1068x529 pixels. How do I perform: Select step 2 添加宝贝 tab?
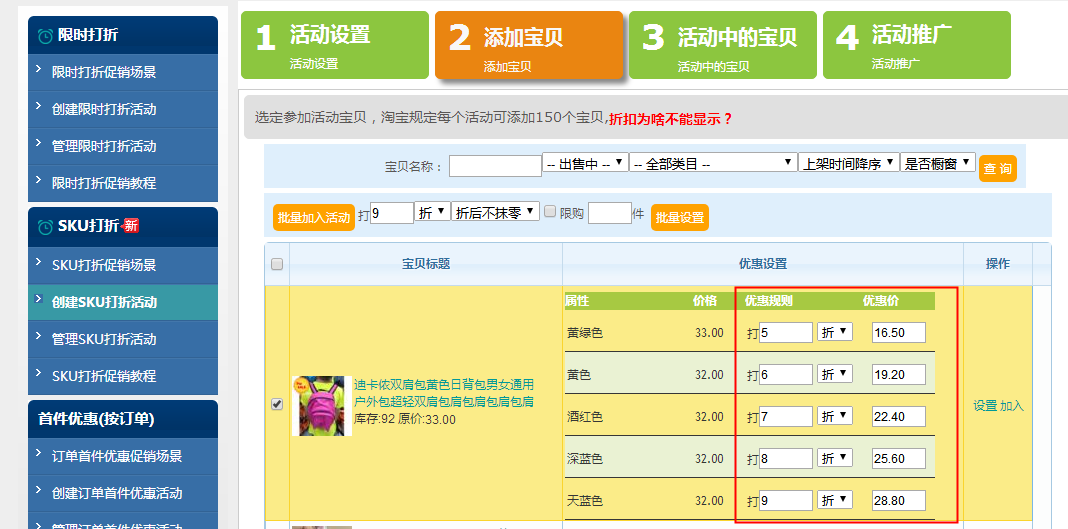tap(529, 45)
